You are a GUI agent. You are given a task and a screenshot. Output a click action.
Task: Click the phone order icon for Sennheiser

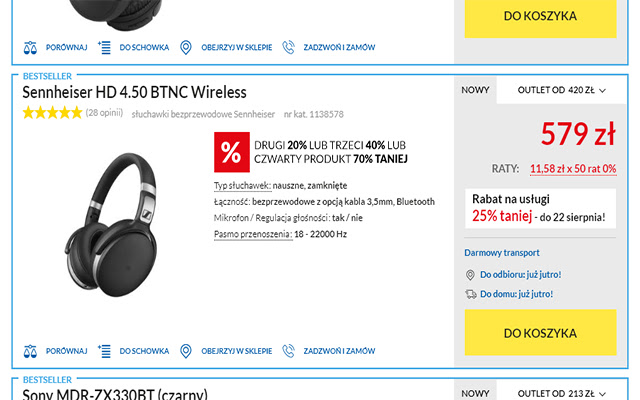289,351
